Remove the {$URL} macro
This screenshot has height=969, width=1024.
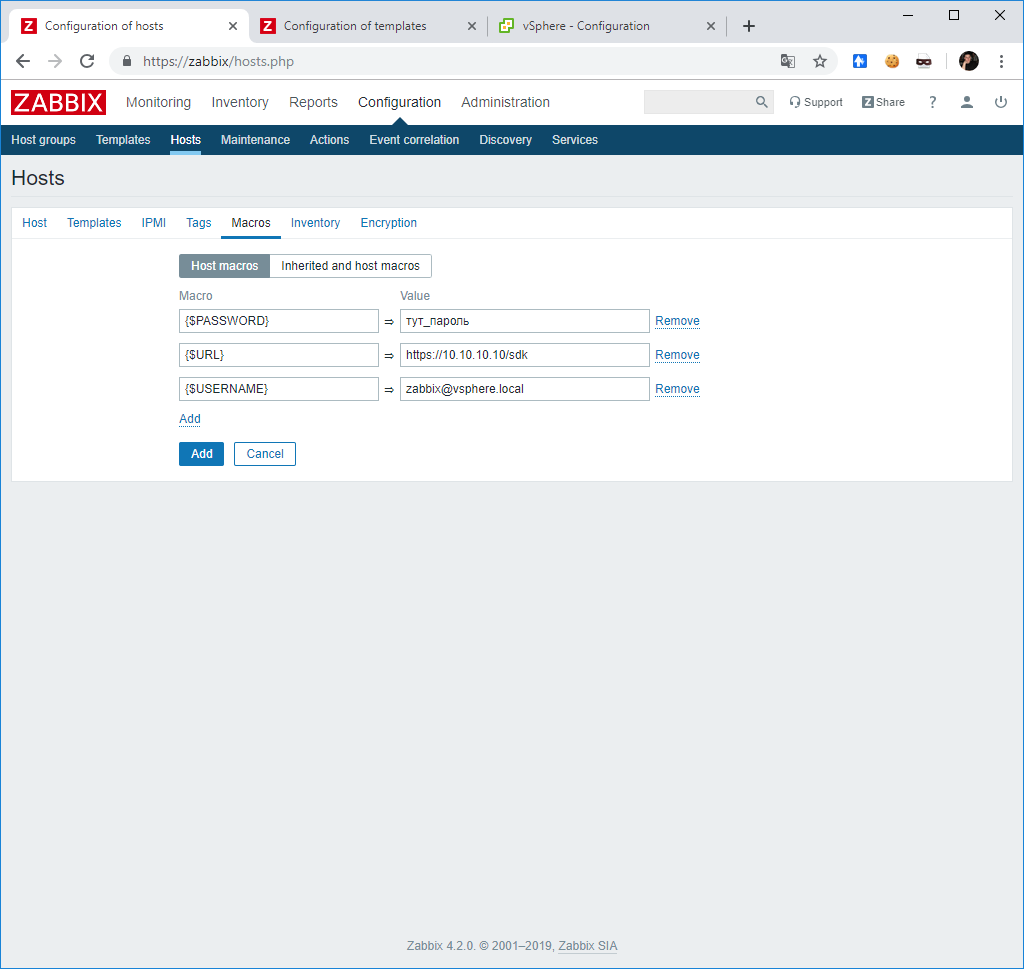coord(677,355)
